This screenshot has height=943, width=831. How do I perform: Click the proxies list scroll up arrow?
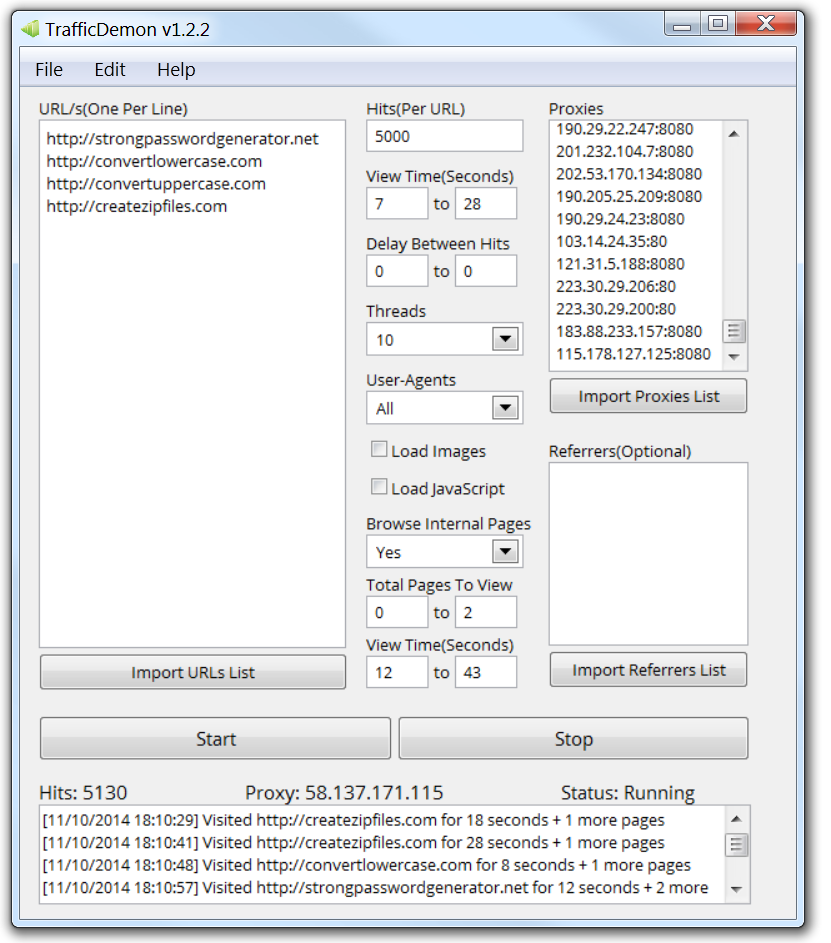(x=734, y=134)
